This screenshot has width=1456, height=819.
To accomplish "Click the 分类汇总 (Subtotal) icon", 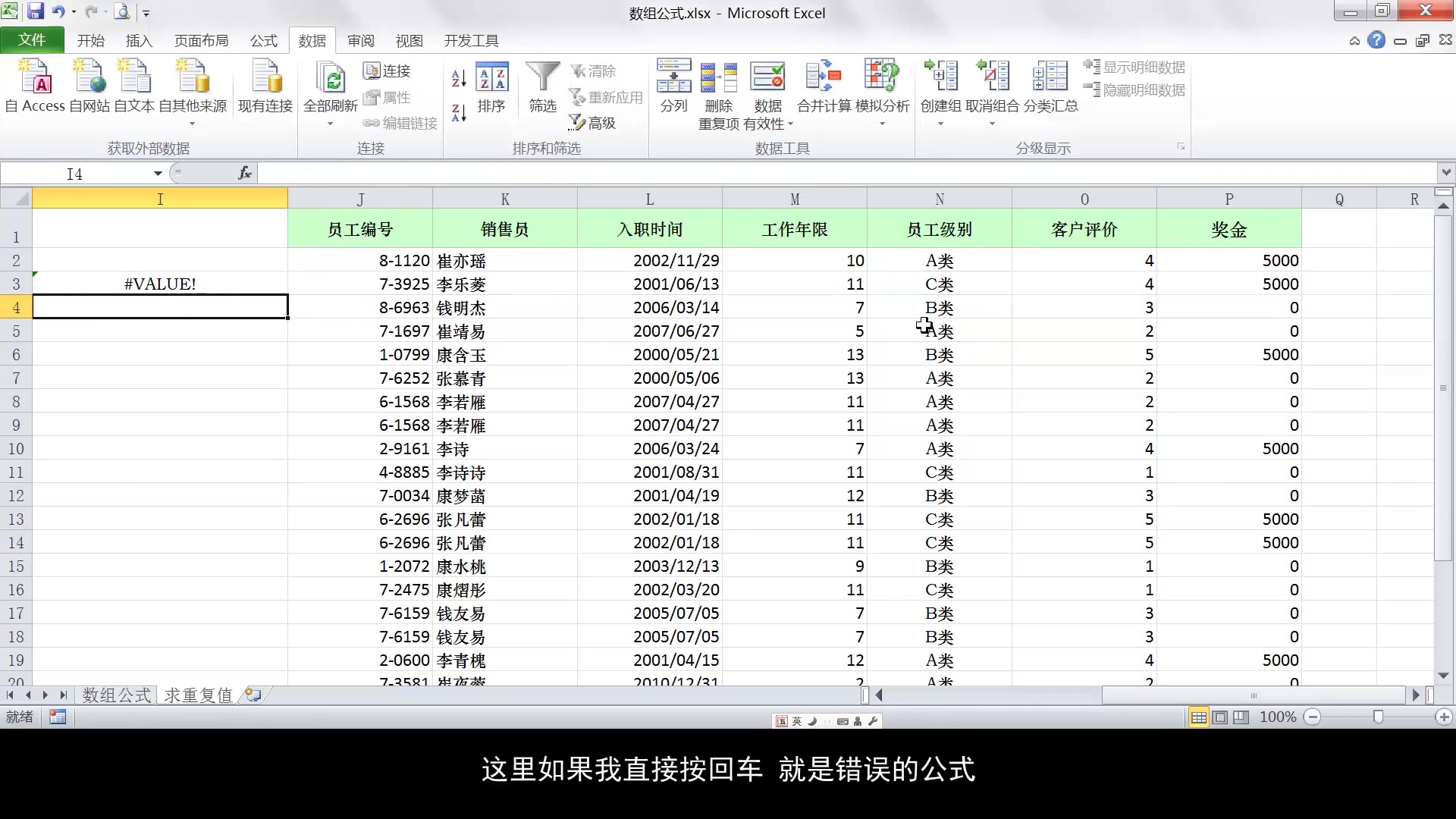I will 1050,77.
